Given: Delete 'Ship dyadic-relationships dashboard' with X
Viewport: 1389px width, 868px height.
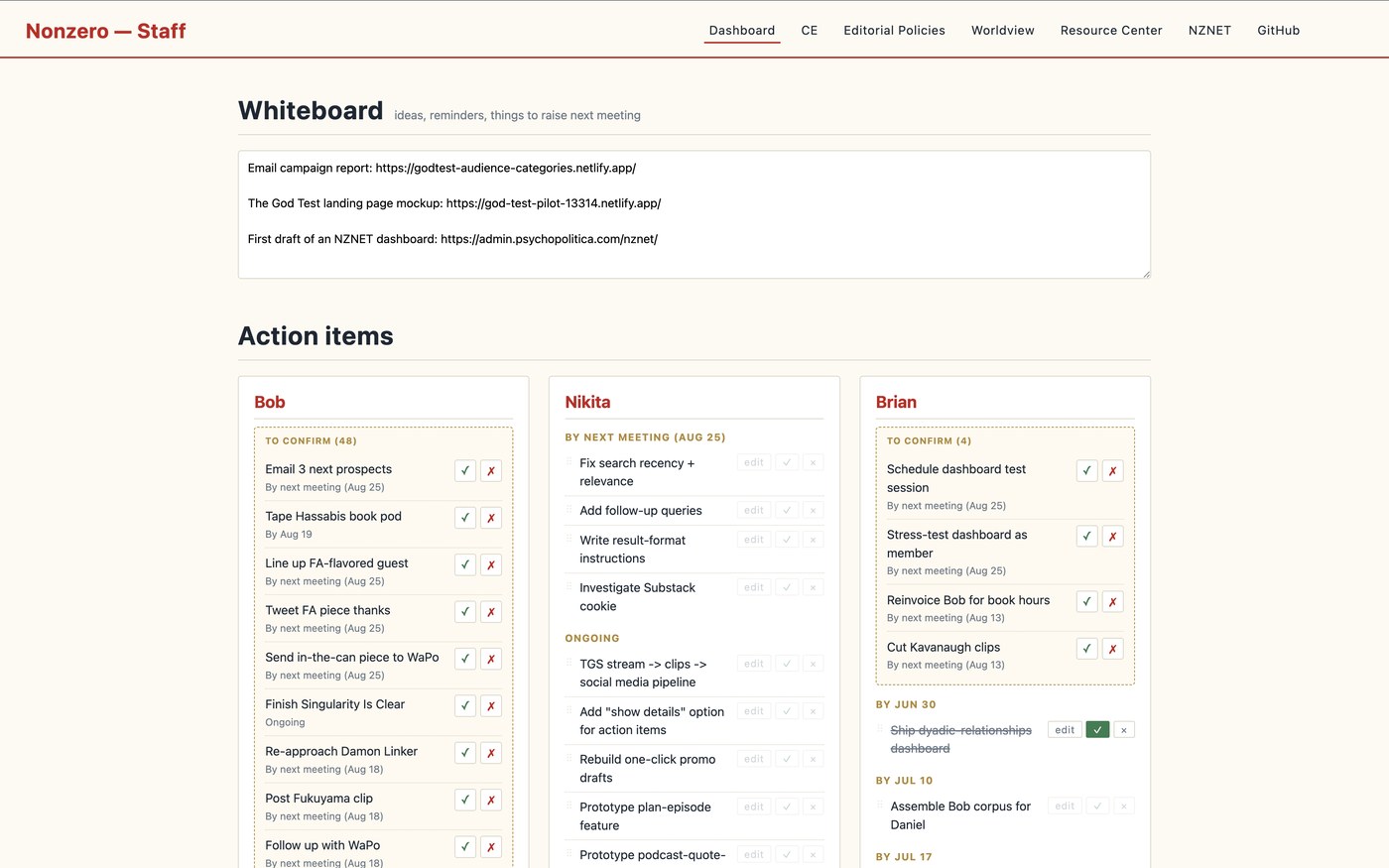Looking at the screenshot, I should click(1124, 730).
